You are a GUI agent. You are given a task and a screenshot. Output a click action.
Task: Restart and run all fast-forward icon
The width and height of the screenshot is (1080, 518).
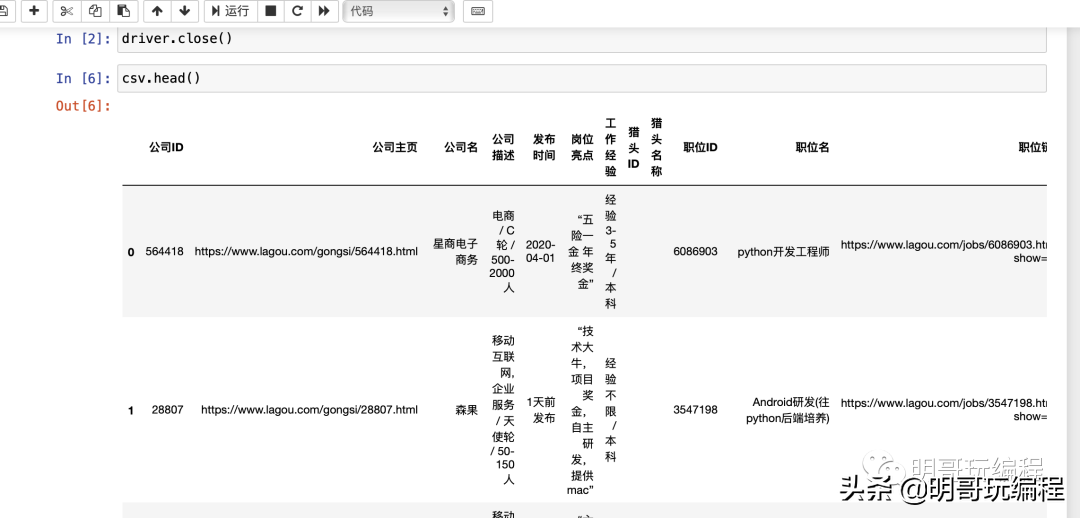[324, 11]
